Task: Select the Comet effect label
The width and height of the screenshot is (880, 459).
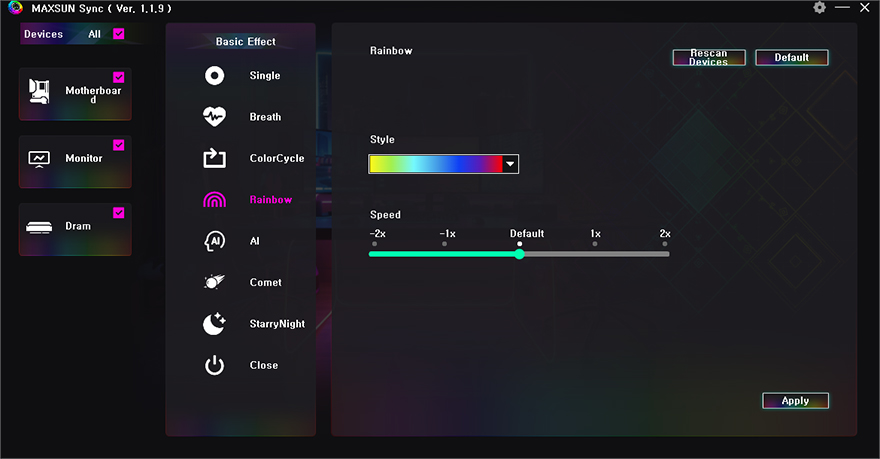Action: (x=265, y=282)
